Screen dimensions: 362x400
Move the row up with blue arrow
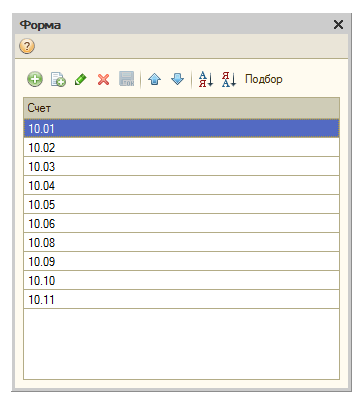[x=154, y=79]
